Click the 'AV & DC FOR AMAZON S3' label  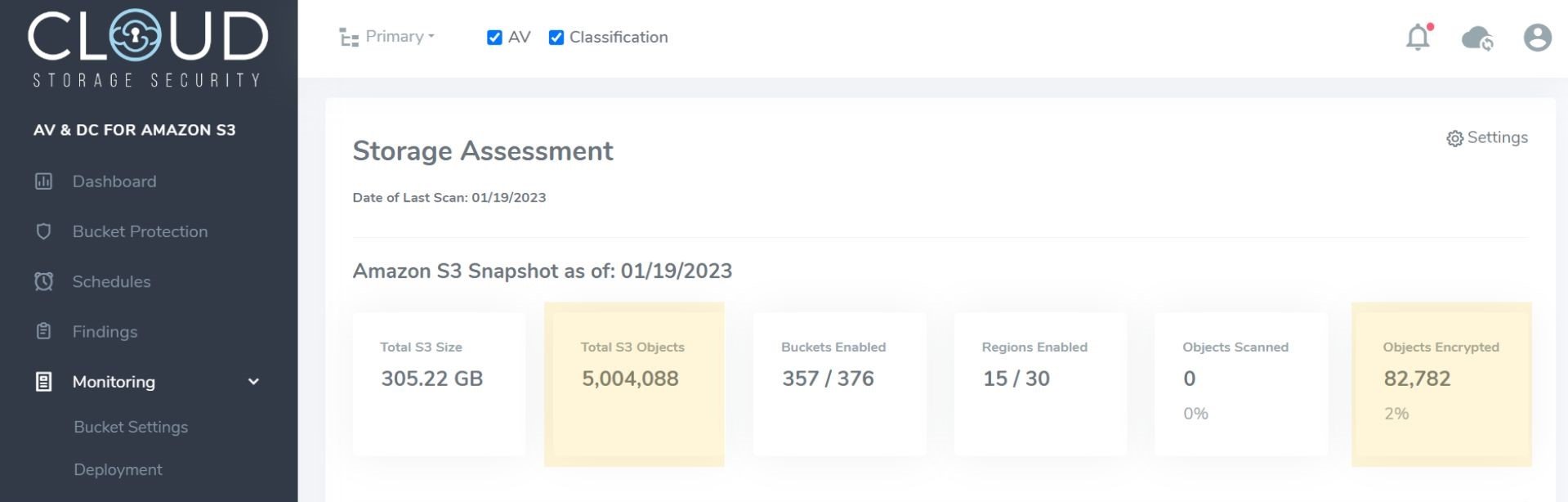point(135,130)
